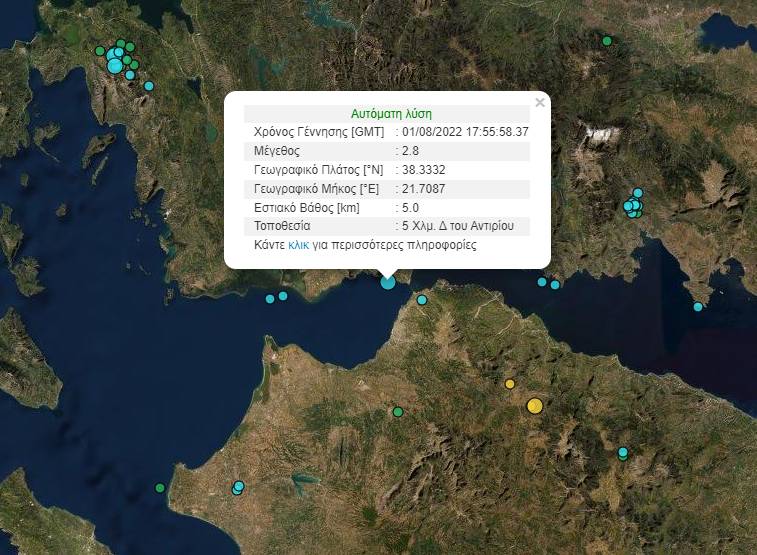
Task: Click the cyan marker cluster on right side
Action: tap(633, 206)
